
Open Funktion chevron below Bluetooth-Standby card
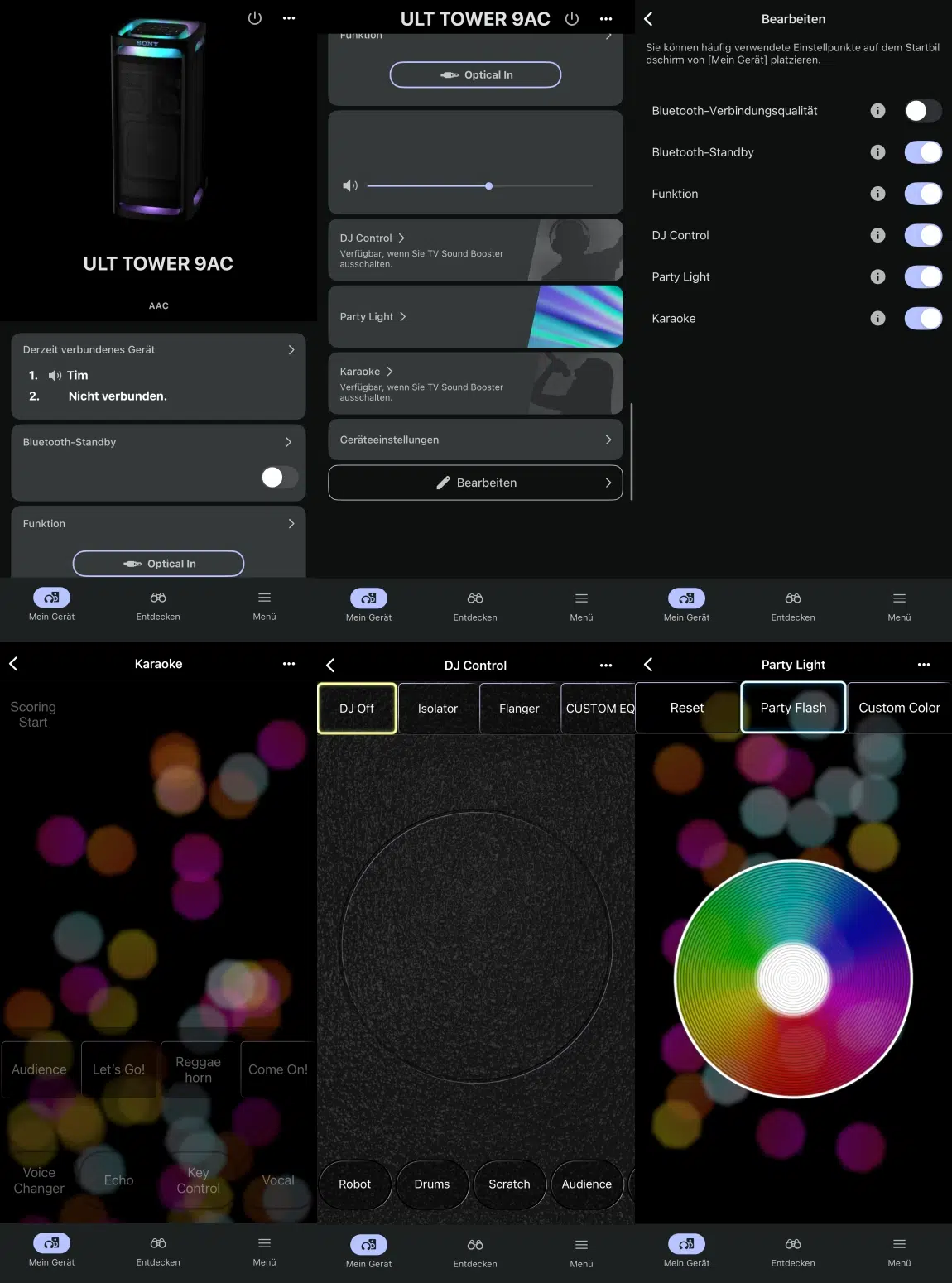point(291,524)
